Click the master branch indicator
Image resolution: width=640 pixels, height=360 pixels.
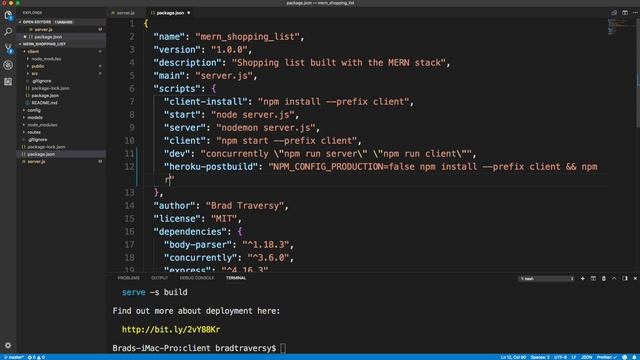[x=14, y=357]
